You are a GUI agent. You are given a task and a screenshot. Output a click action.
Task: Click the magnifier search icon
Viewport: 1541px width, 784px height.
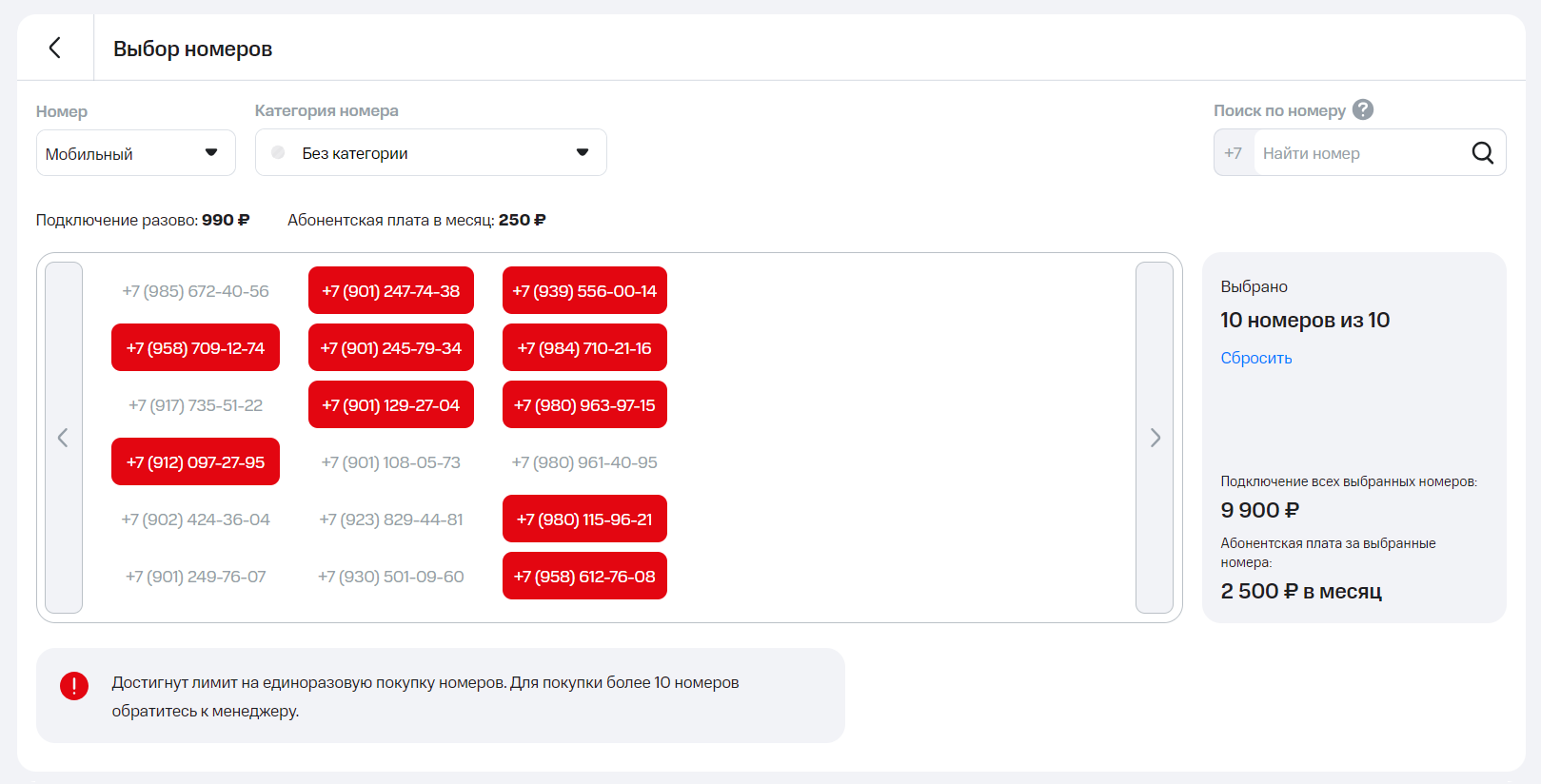1482,153
